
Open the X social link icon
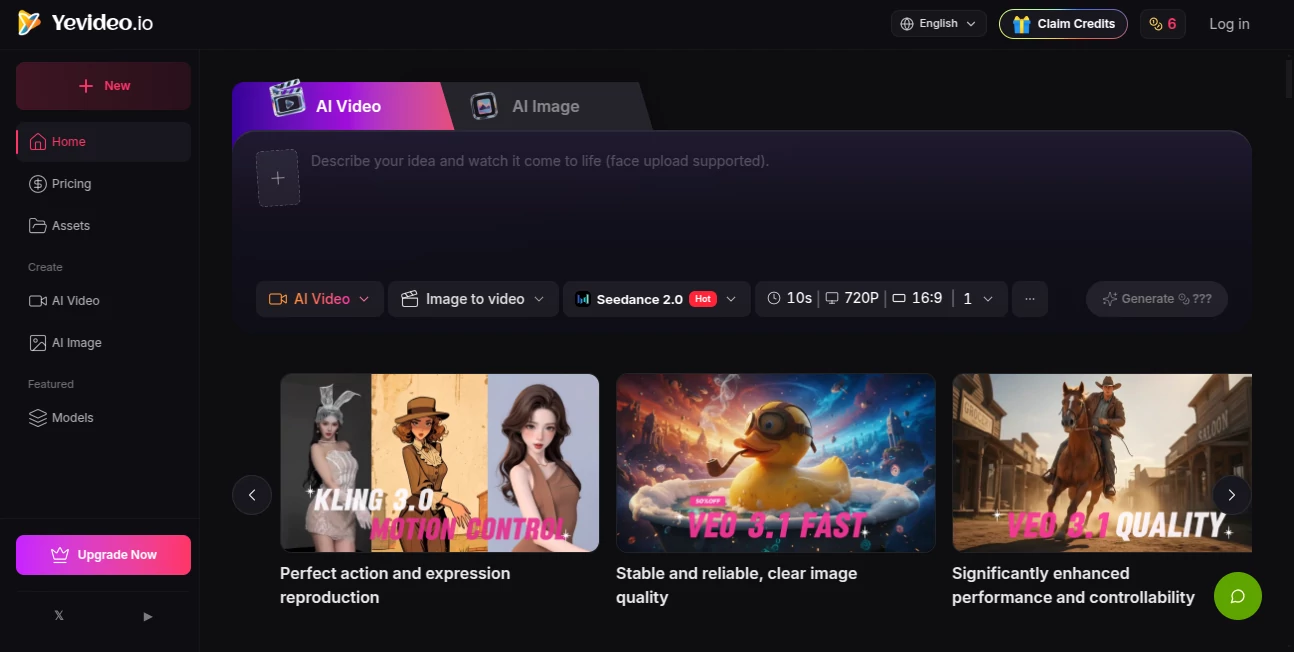coord(59,616)
